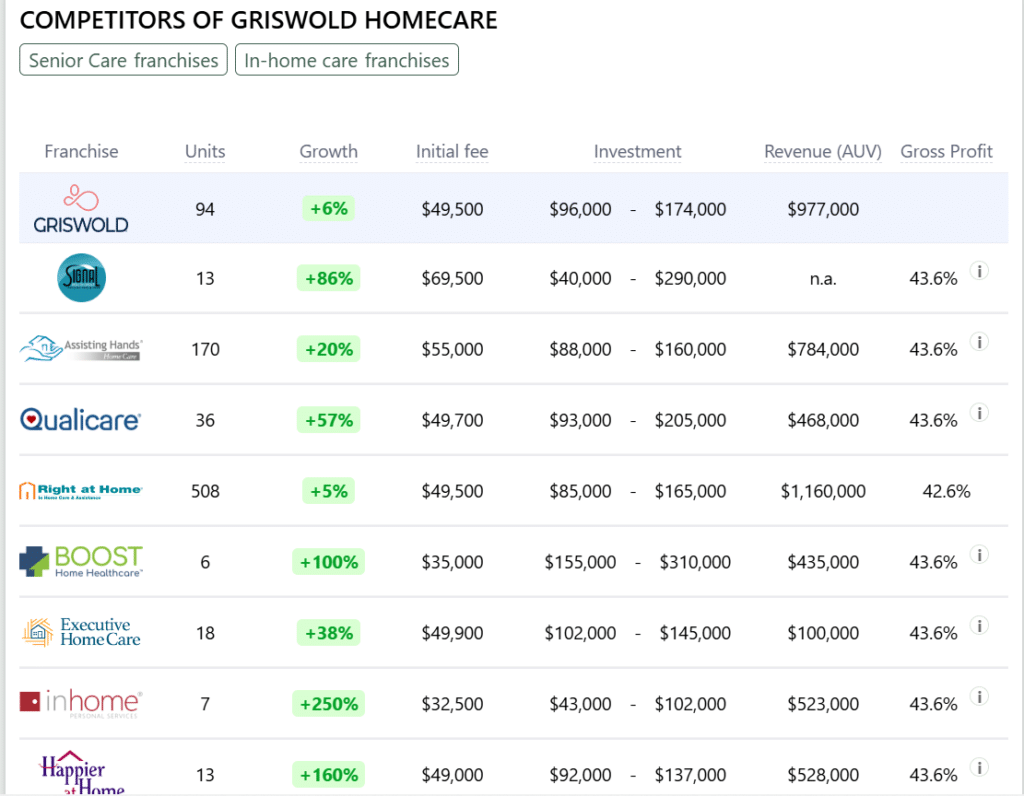This screenshot has height=796, width=1024.
Task: Sort by the Revenue (AUV) column header
Action: pos(823,151)
